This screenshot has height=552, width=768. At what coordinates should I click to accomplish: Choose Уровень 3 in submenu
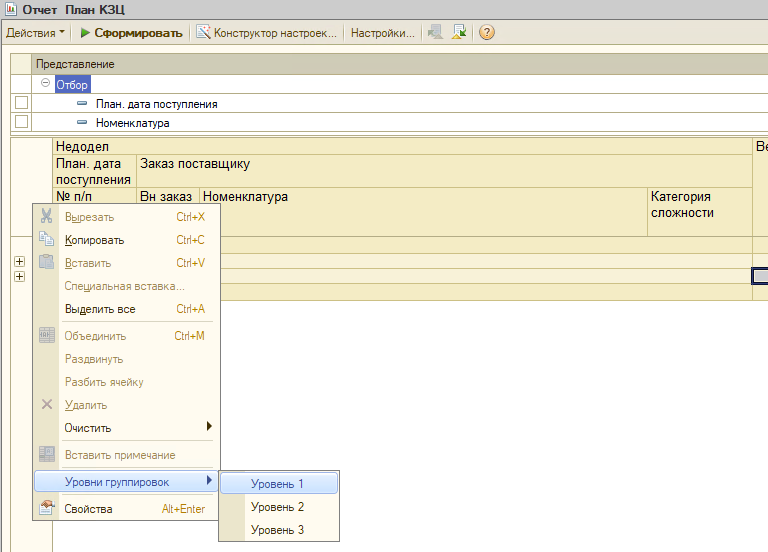(x=279, y=530)
